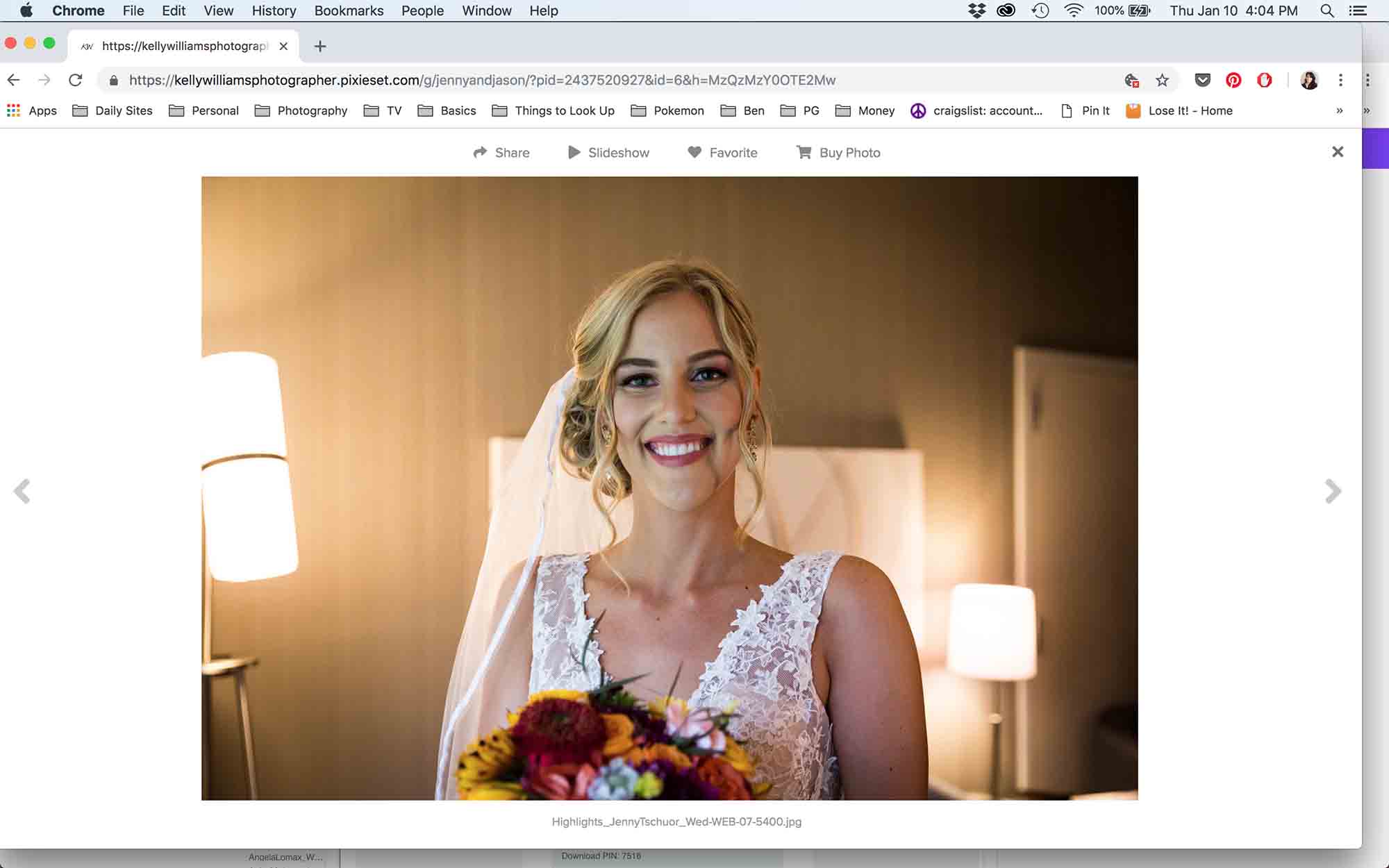View site security via the padlock icon

click(x=112, y=80)
